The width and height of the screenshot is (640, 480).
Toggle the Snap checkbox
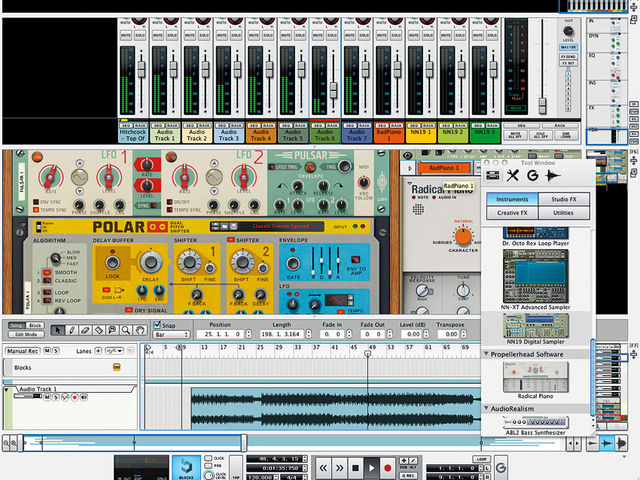pyautogui.click(x=157, y=325)
